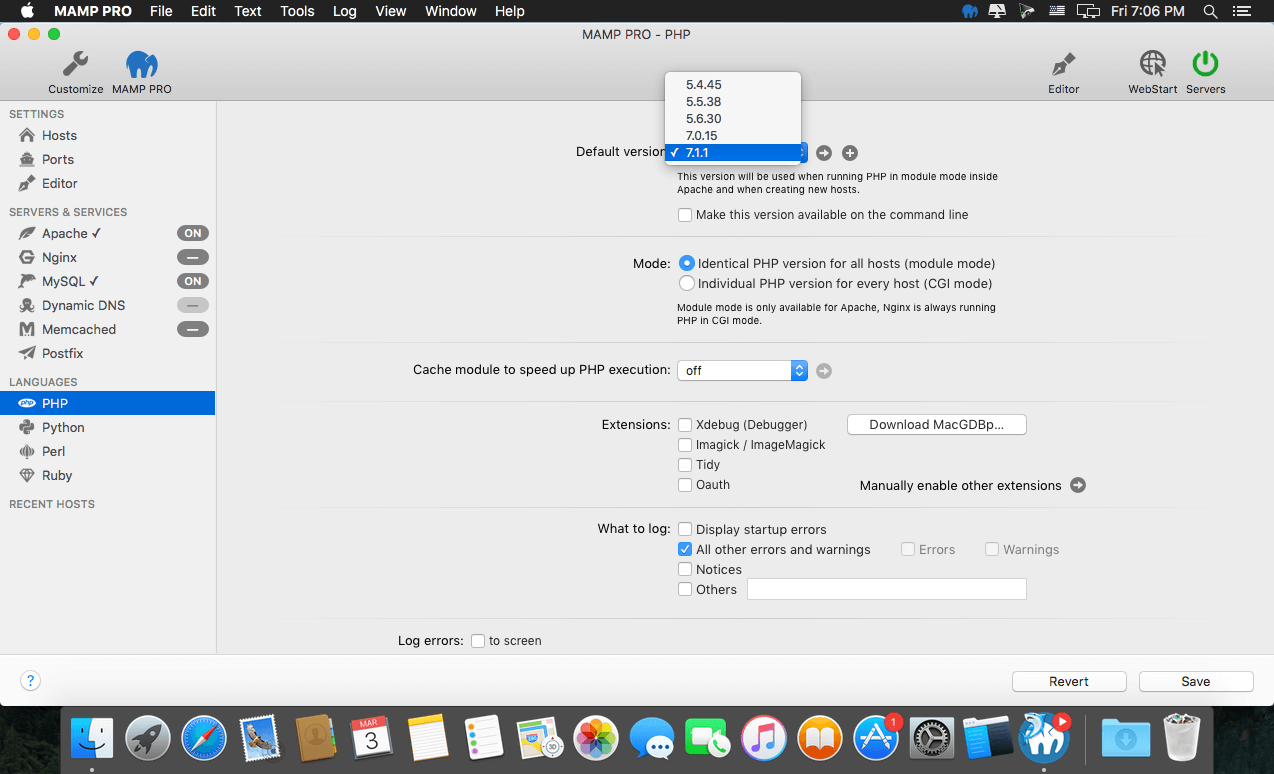Click the WebStart globe icon
The width and height of the screenshot is (1274, 774).
(x=1152, y=65)
